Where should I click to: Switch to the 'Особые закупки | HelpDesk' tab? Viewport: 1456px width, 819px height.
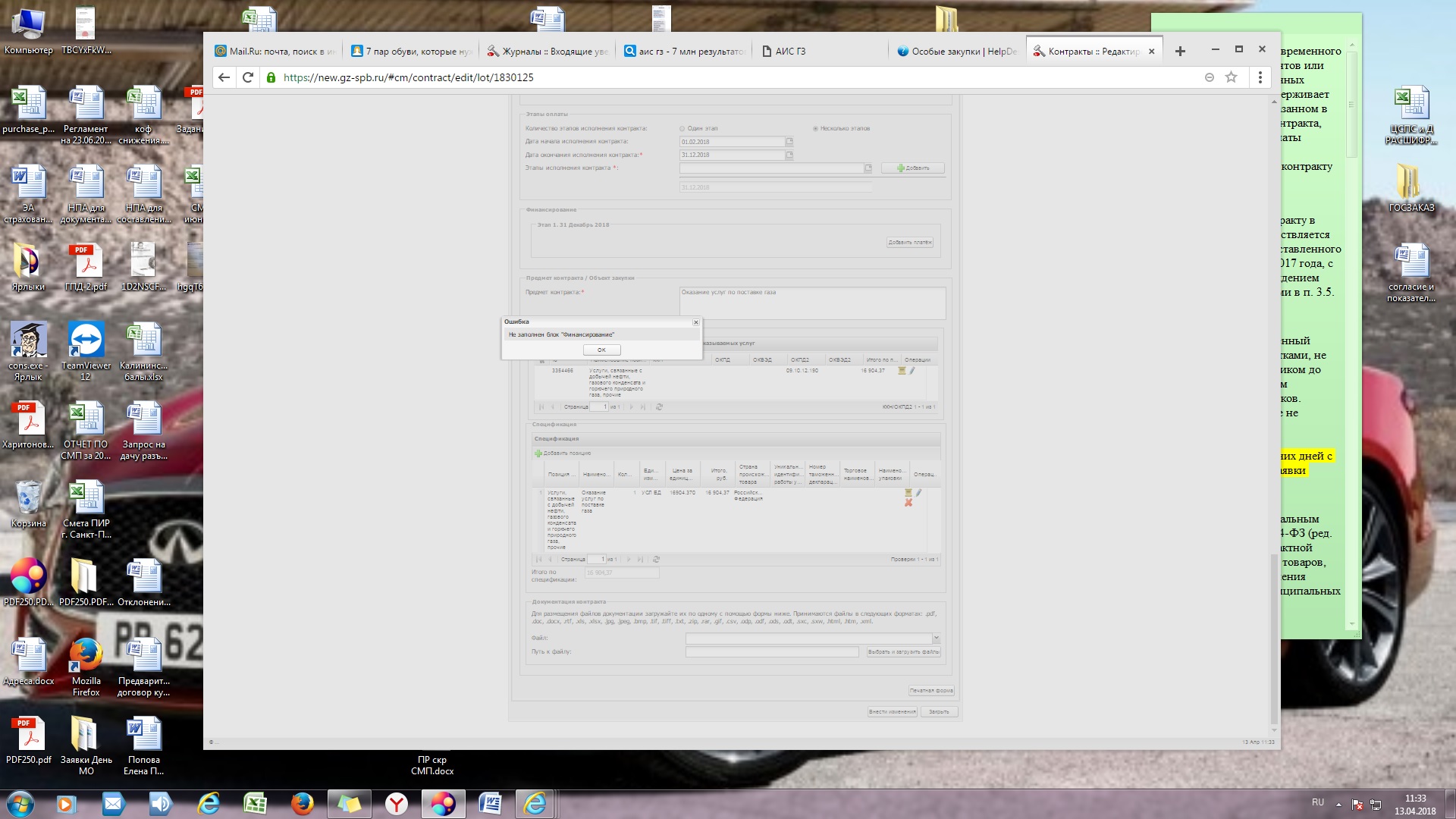coord(957,51)
